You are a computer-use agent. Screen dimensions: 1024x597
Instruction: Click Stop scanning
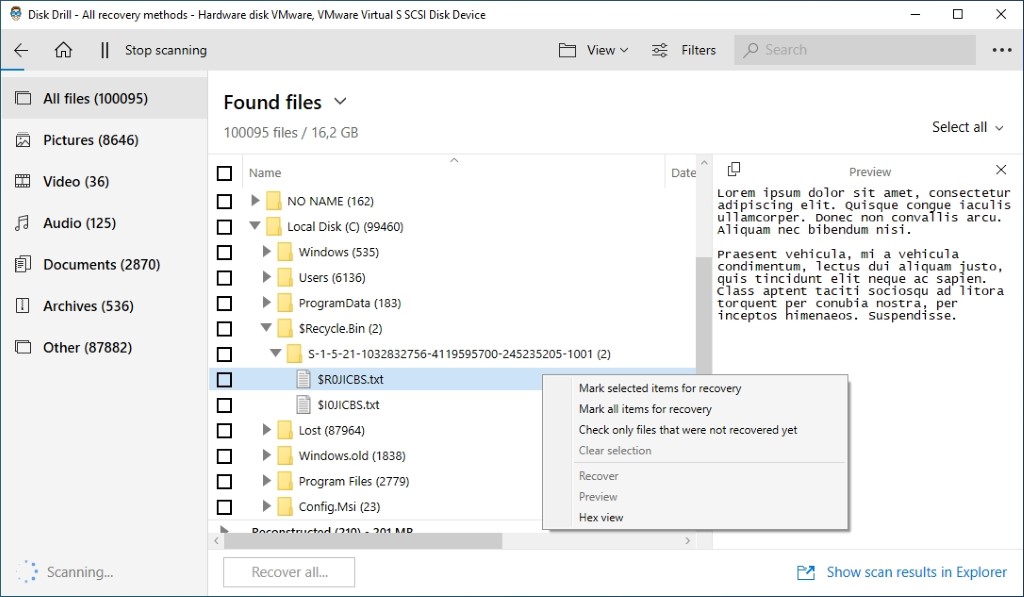point(166,50)
